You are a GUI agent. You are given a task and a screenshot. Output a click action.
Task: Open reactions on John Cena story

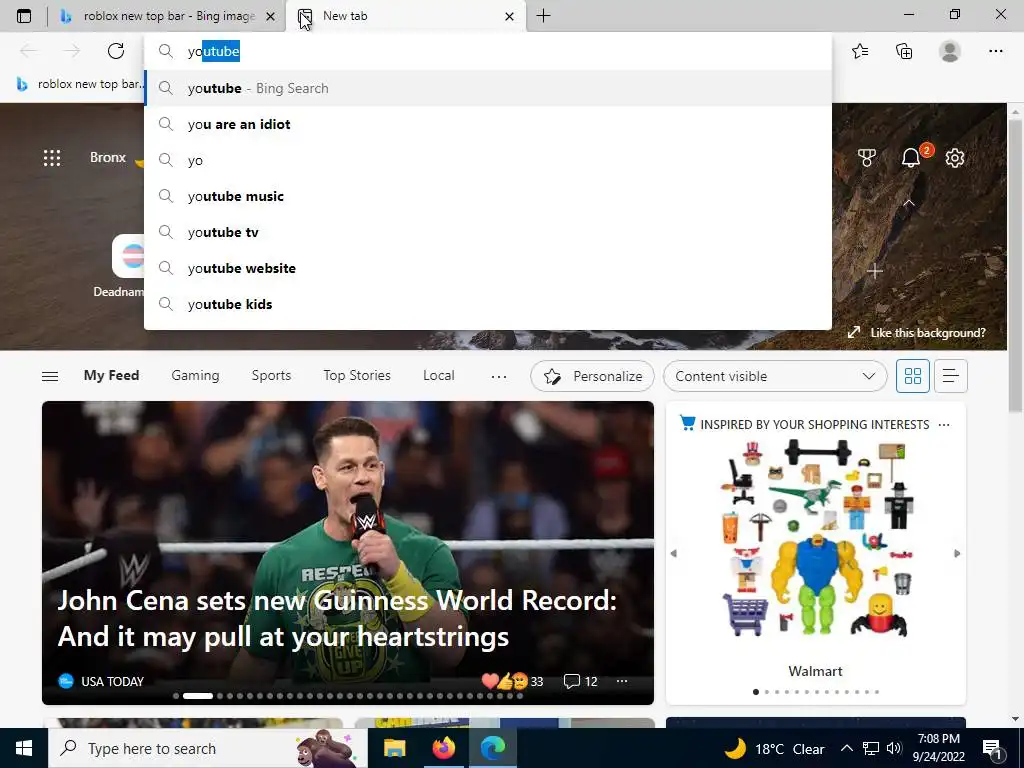tap(512, 681)
